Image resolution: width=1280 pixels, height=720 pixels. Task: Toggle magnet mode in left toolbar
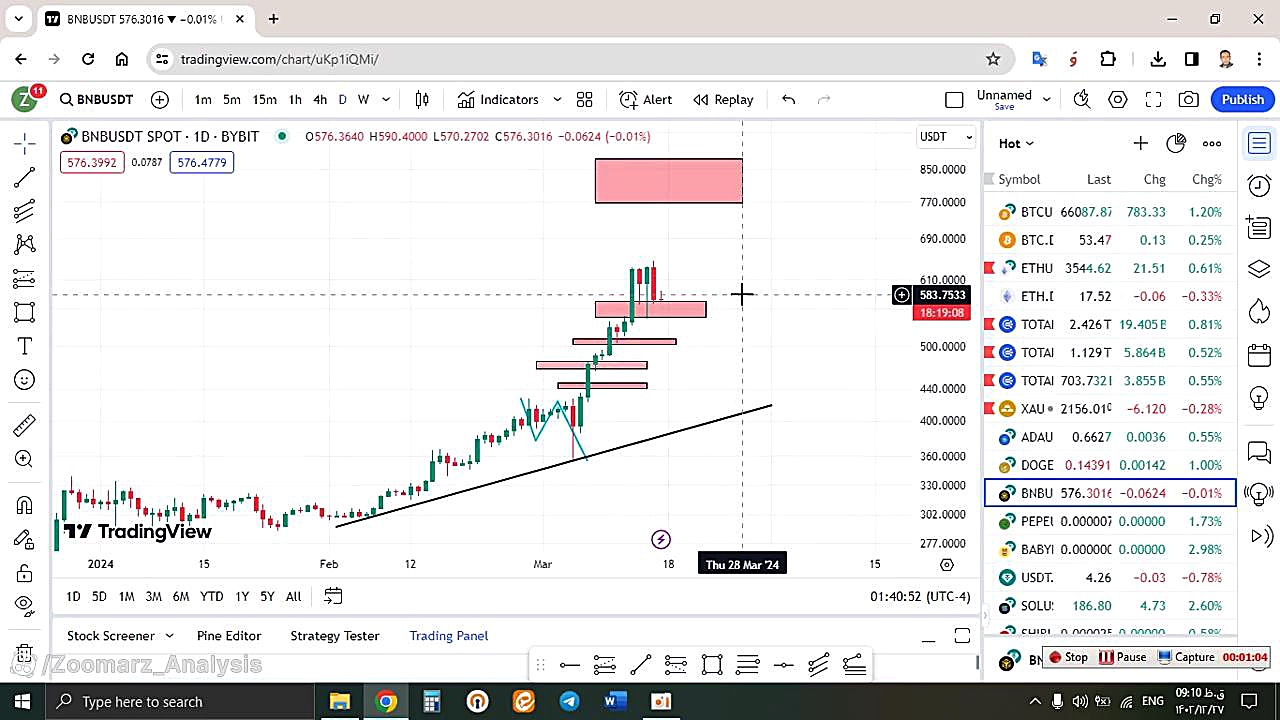25,505
